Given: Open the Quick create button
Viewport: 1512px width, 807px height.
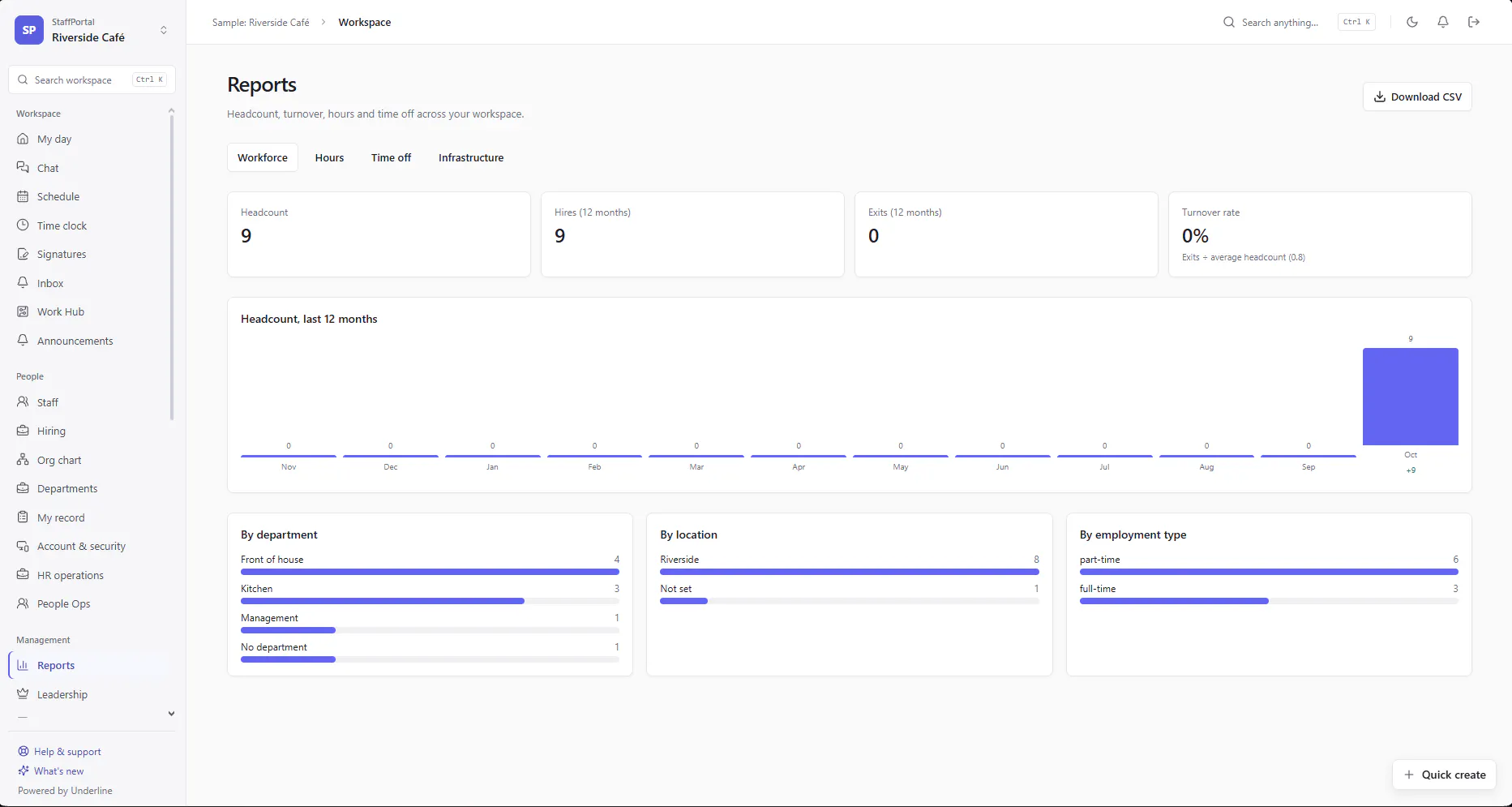Looking at the screenshot, I should click(x=1444, y=775).
